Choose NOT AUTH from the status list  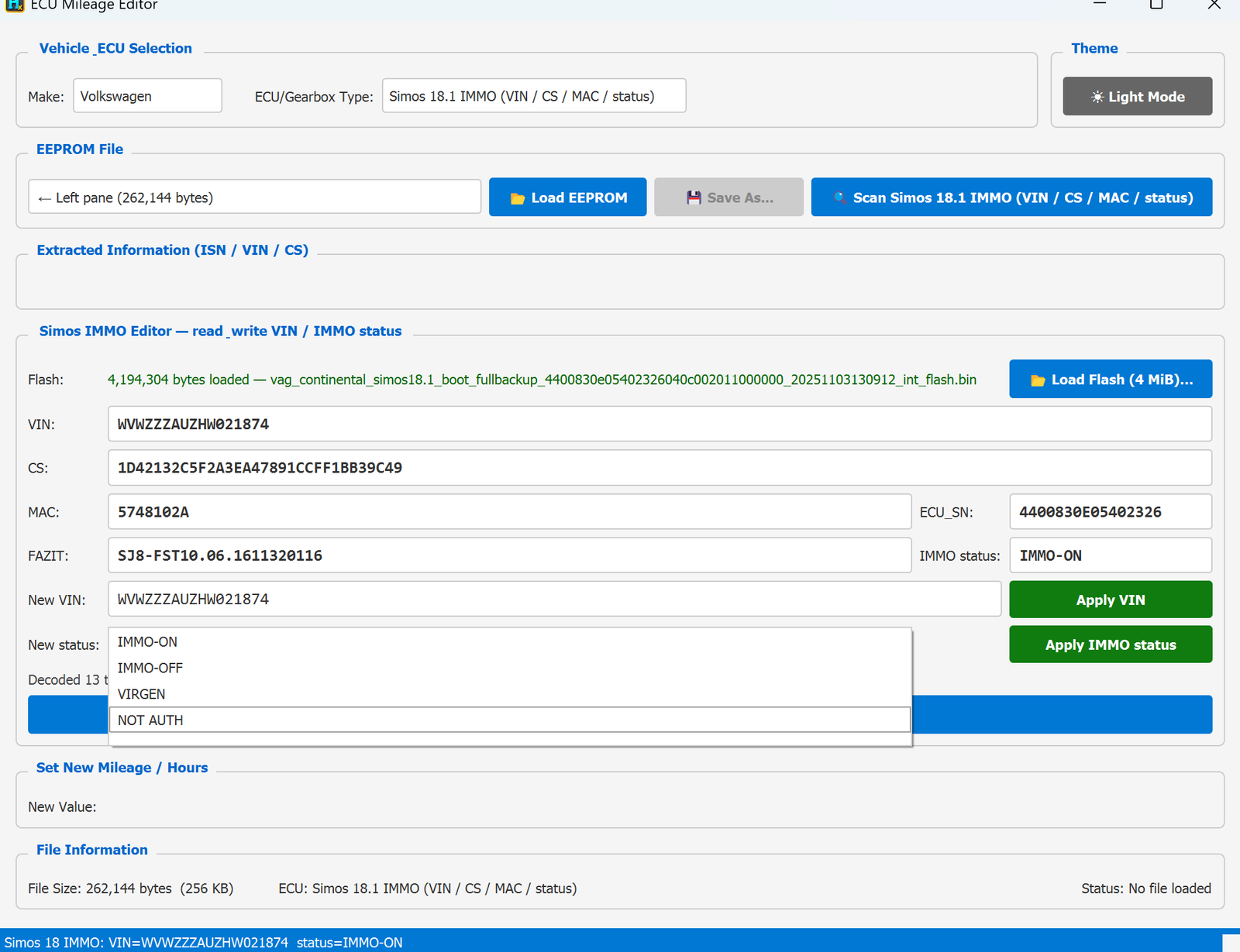(x=510, y=720)
